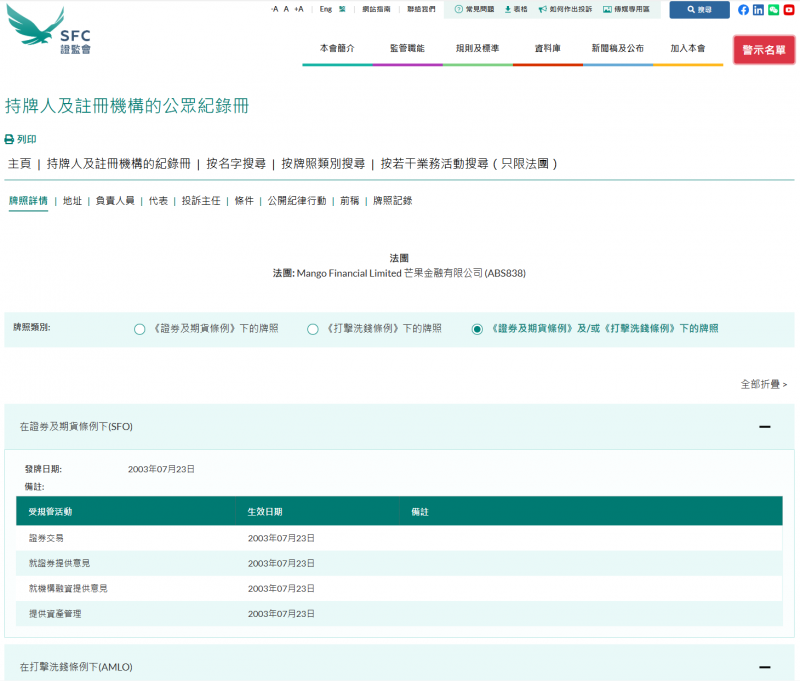Switch to the 前稱 tab
800x681 pixels.
(x=349, y=201)
